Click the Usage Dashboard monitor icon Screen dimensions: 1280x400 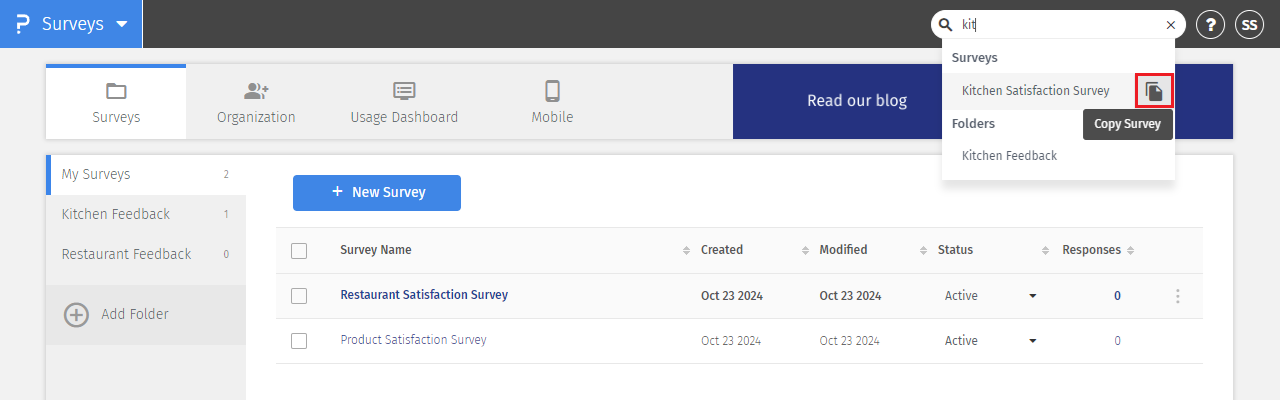[404, 91]
